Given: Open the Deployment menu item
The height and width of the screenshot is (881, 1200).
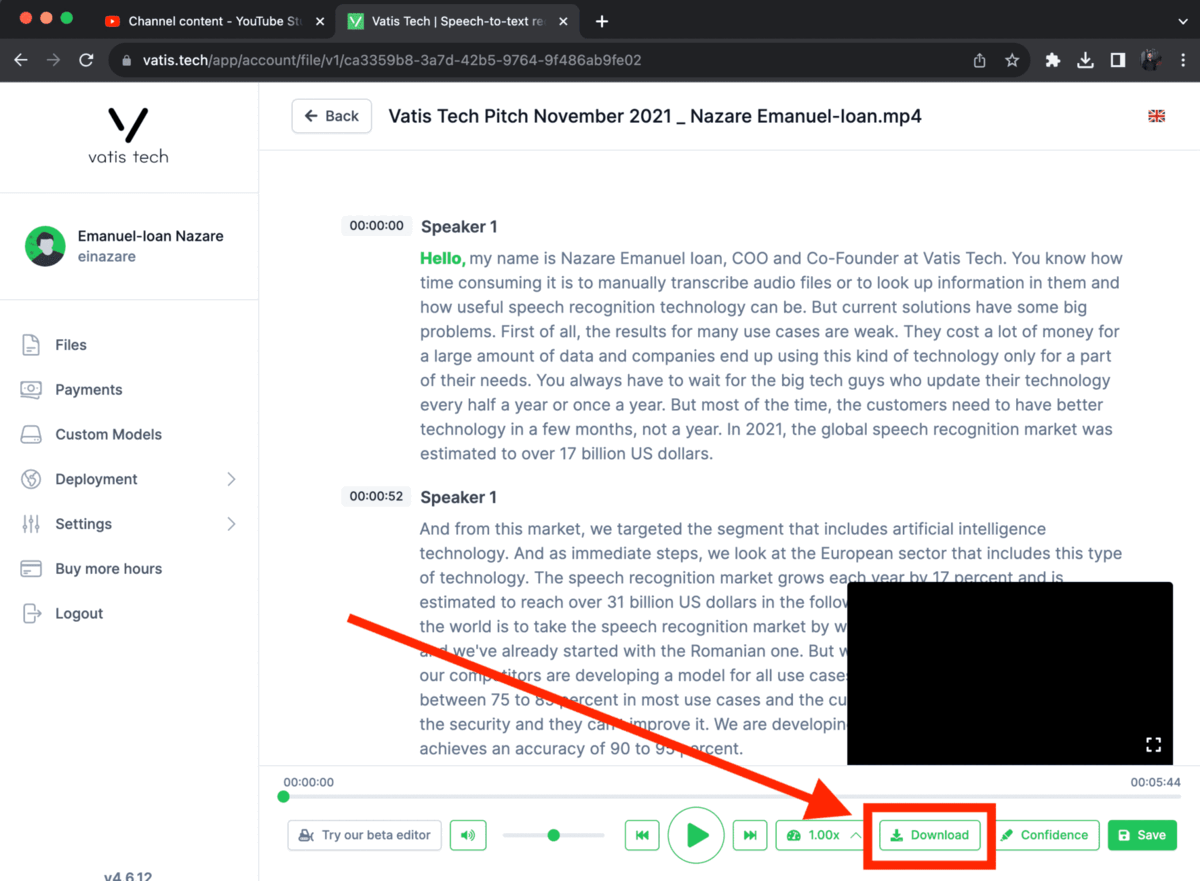Looking at the screenshot, I should click(x=96, y=479).
